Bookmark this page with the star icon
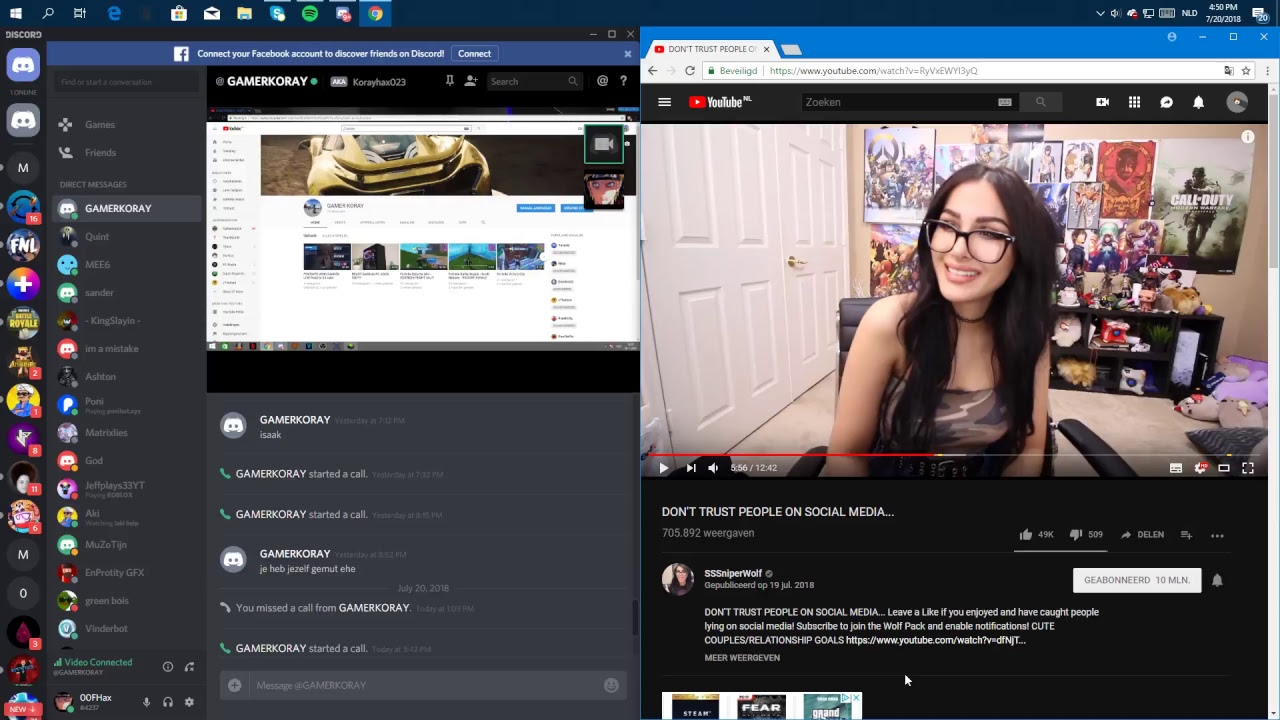The image size is (1280, 720). (x=1246, y=71)
